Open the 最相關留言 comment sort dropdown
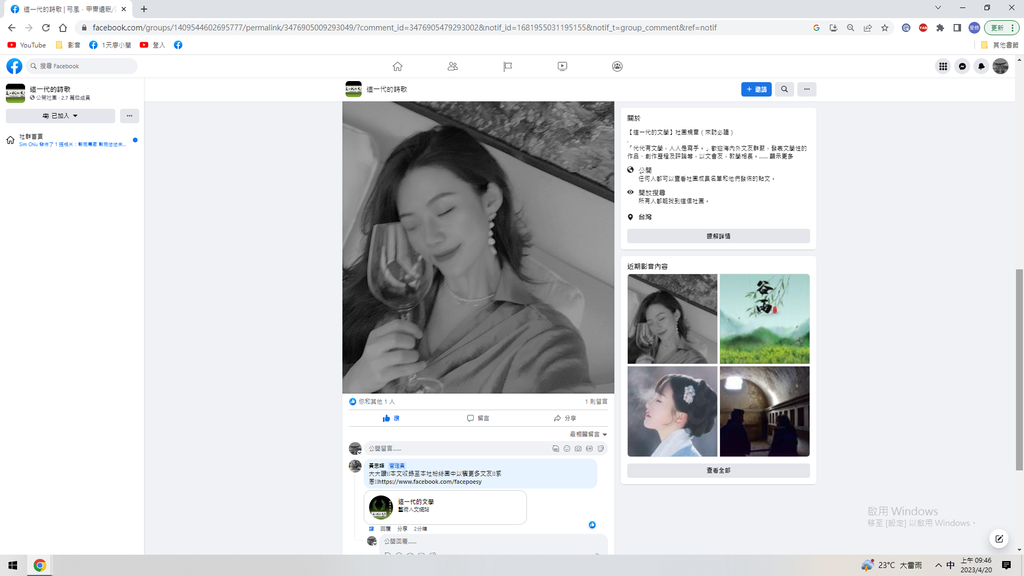The image size is (1024, 576). (588, 434)
